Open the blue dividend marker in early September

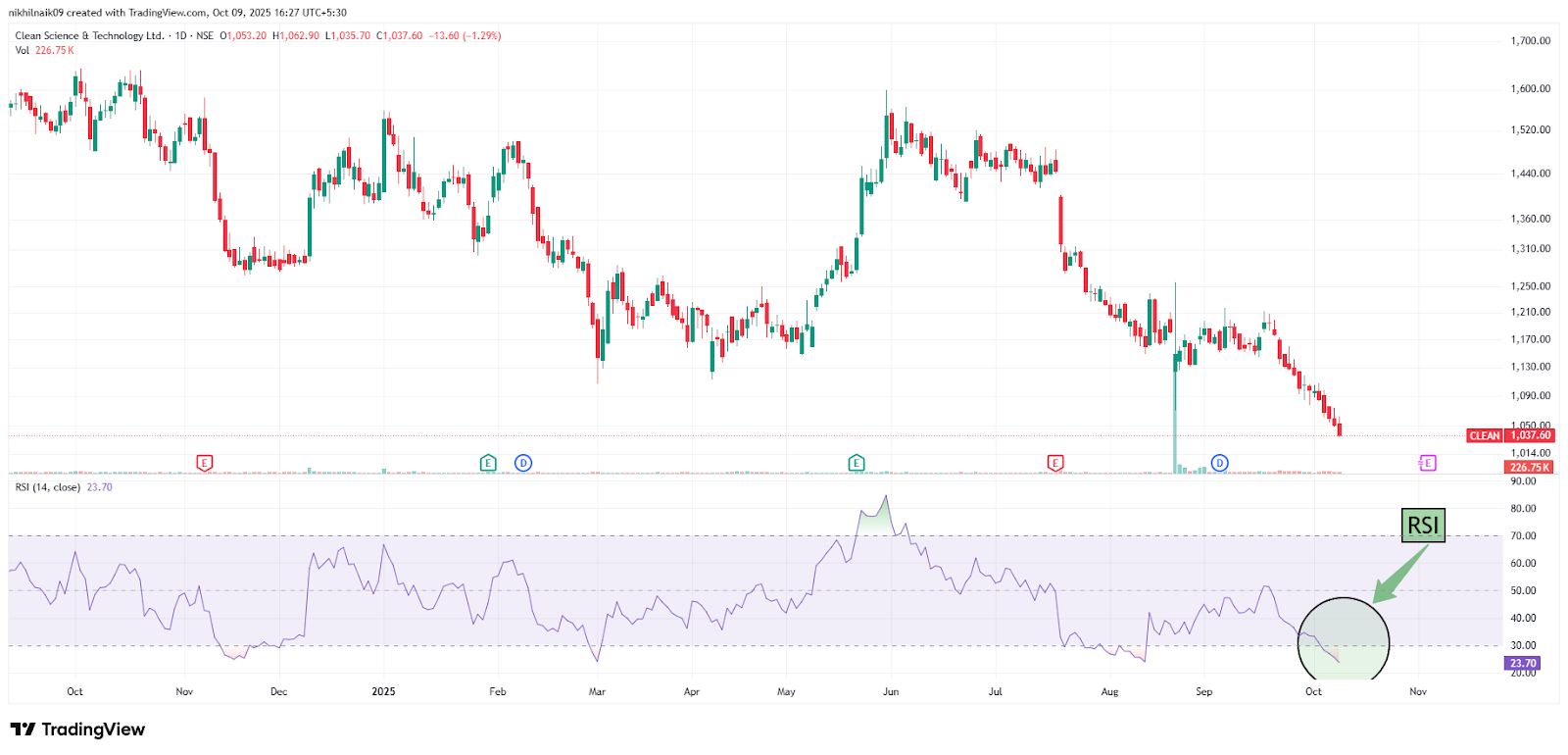(1220, 463)
